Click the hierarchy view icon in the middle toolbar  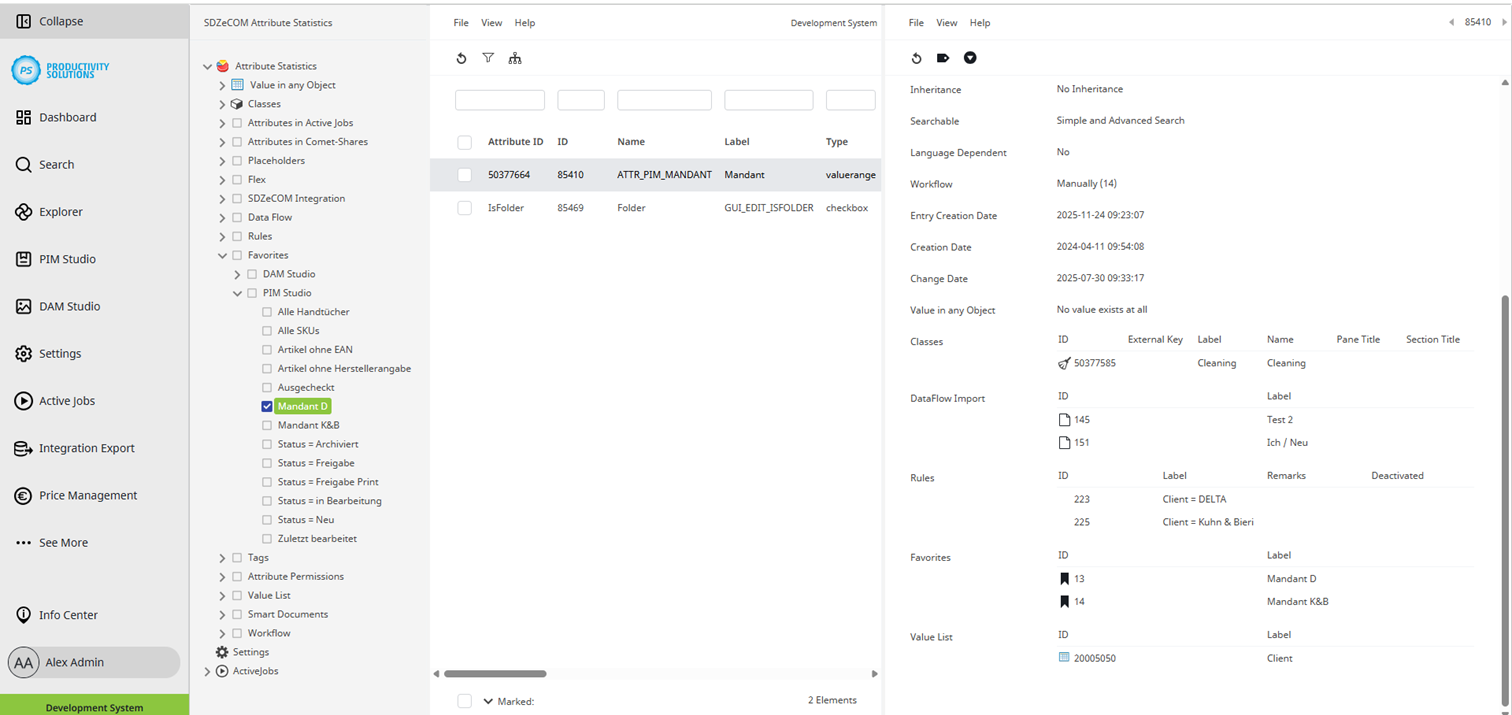click(x=515, y=59)
